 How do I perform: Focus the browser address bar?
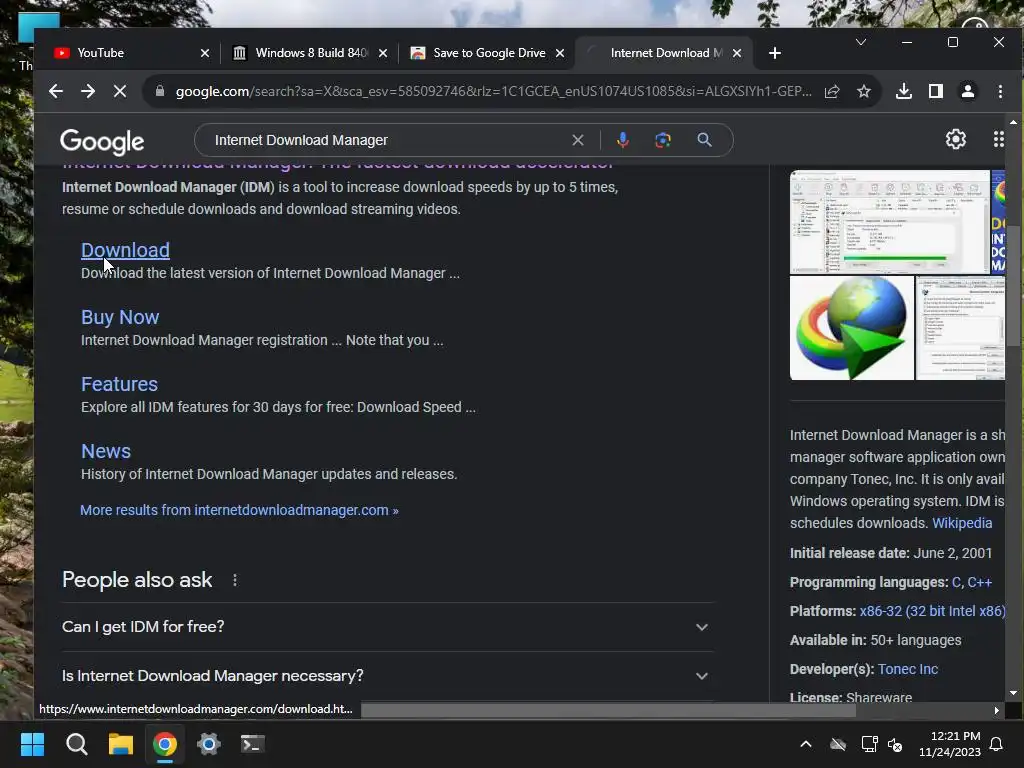(x=493, y=91)
